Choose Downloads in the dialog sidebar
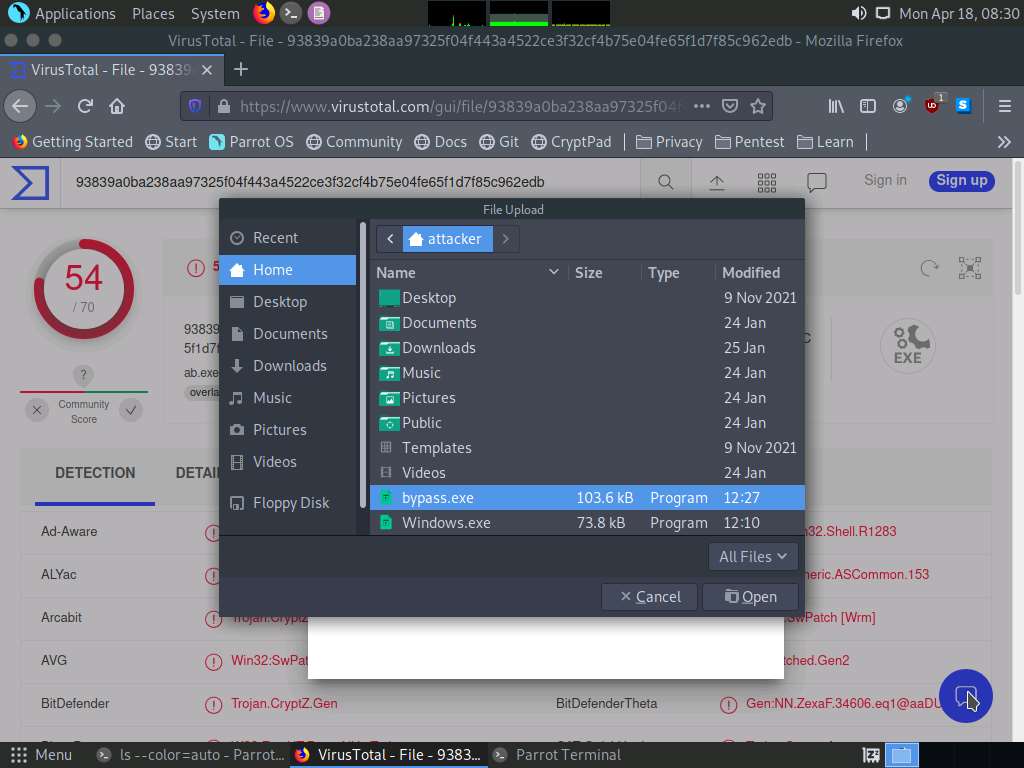Viewport: 1024px width, 768px height. click(289, 366)
